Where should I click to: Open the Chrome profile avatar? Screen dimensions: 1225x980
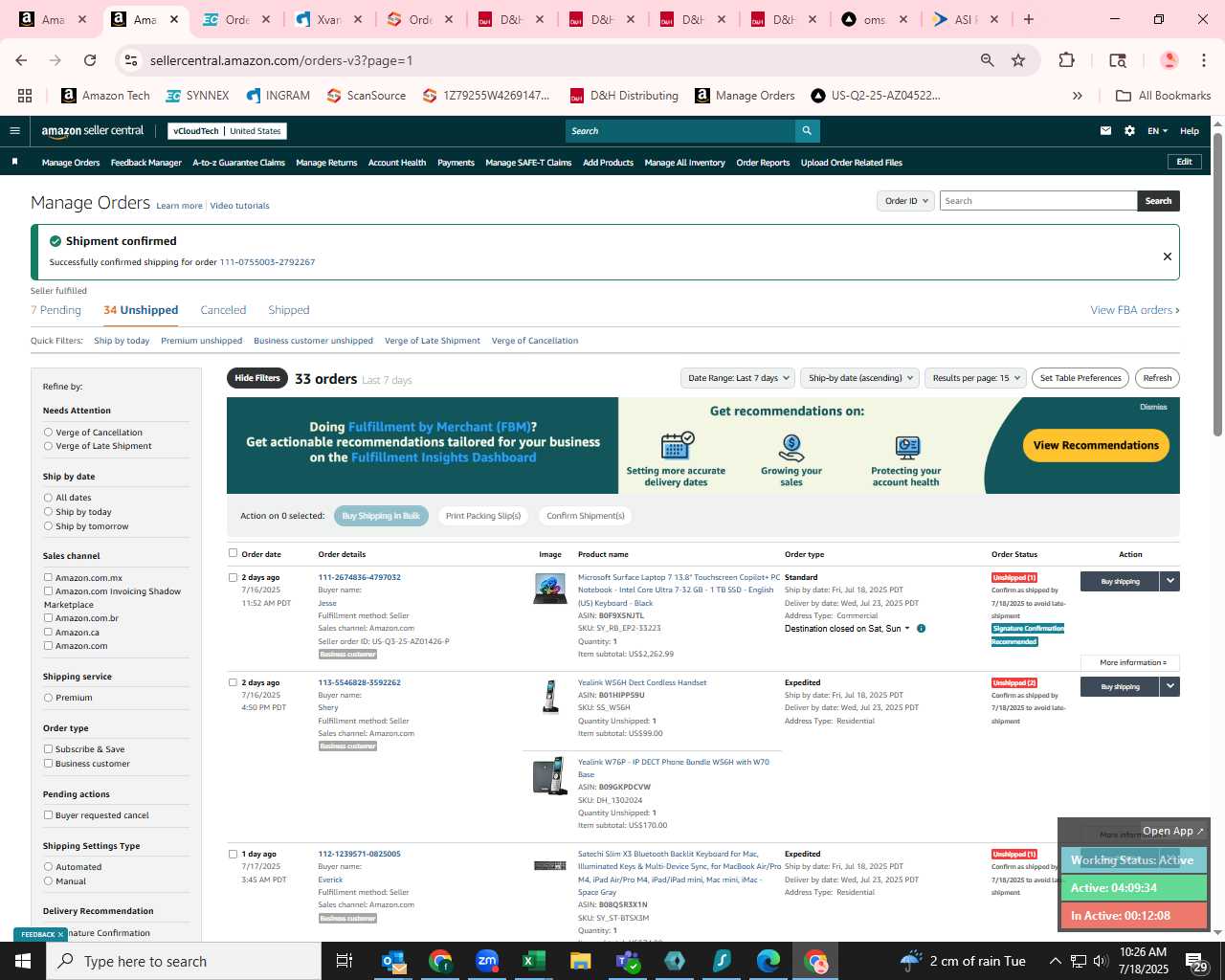[1169, 60]
